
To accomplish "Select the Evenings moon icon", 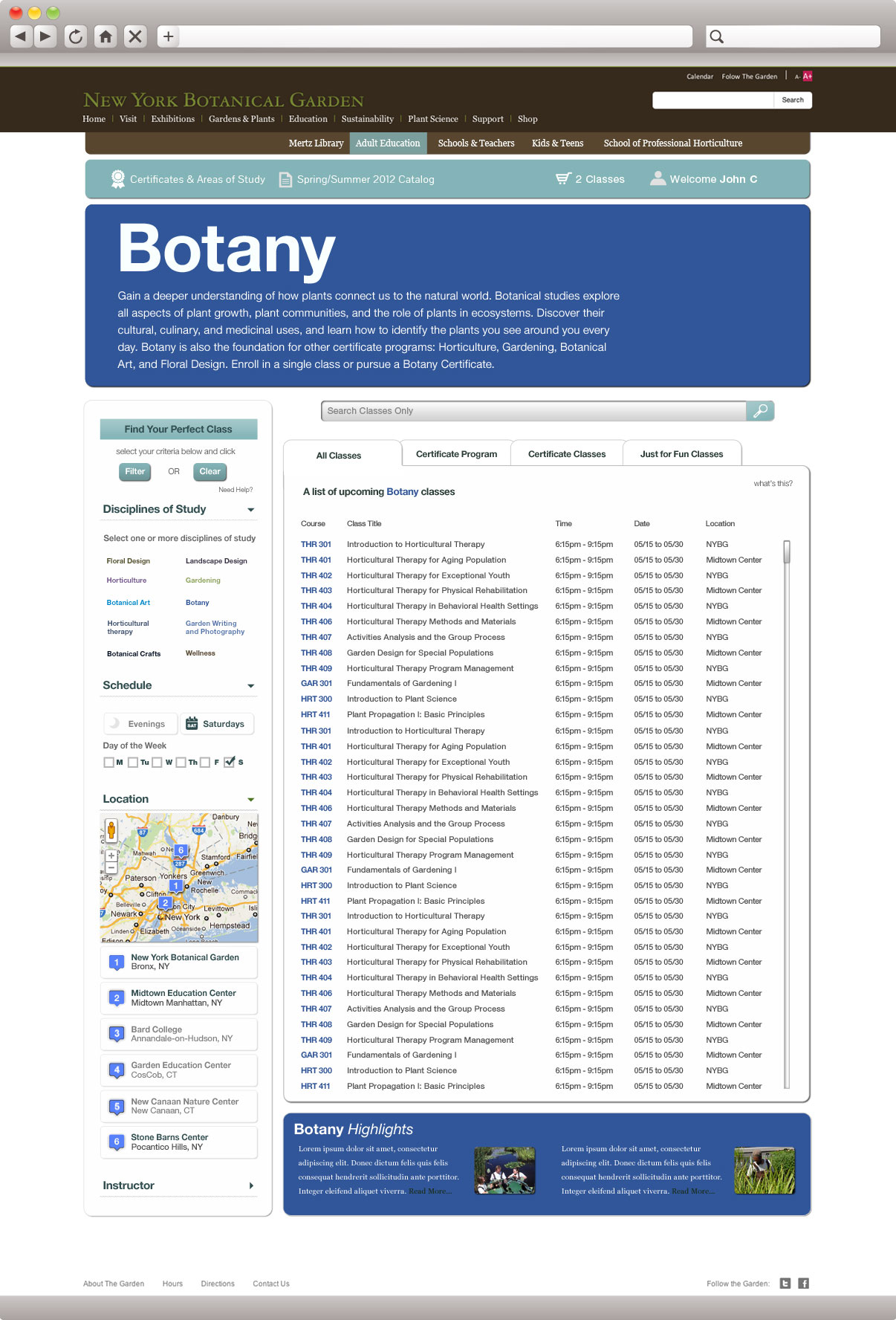I will click(114, 723).
